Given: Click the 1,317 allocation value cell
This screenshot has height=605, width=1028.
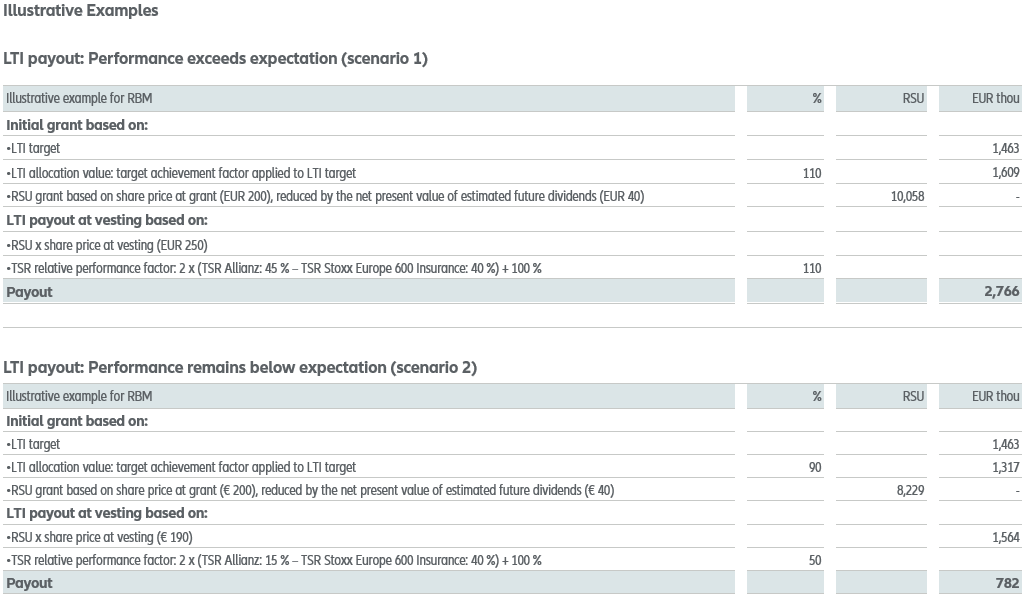Looking at the screenshot, I should pyautogui.click(x=1005, y=467).
